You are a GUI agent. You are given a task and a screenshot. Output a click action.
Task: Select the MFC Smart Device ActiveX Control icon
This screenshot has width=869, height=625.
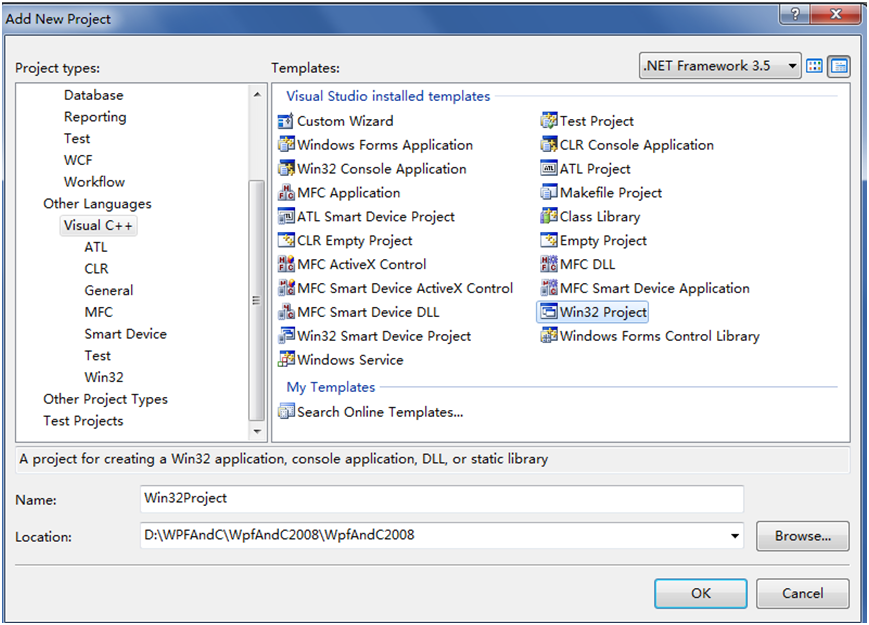click(286, 288)
